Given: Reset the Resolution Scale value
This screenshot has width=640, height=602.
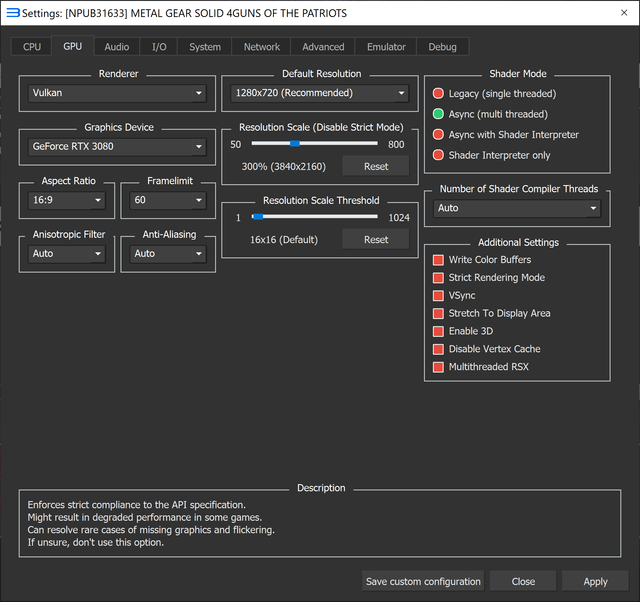Looking at the screenshot, I should [376, 167].
